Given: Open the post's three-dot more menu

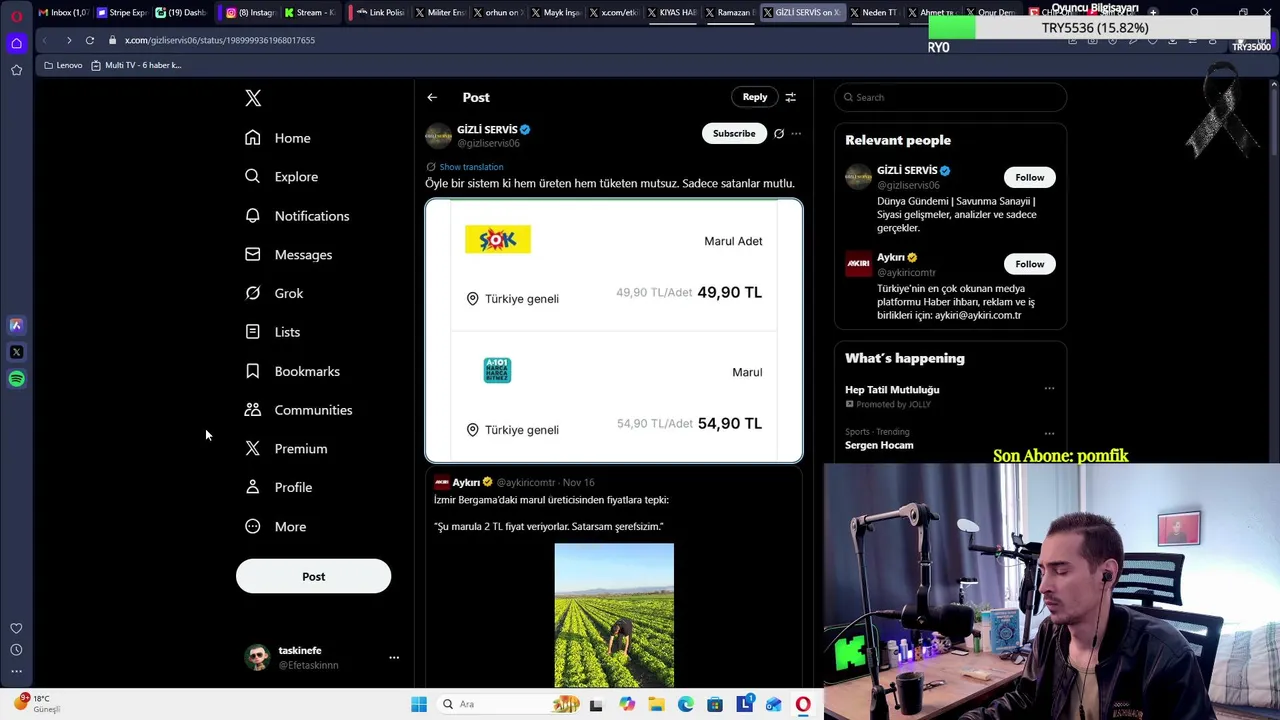Looking at the screenshot, I should tap(796, 133).
